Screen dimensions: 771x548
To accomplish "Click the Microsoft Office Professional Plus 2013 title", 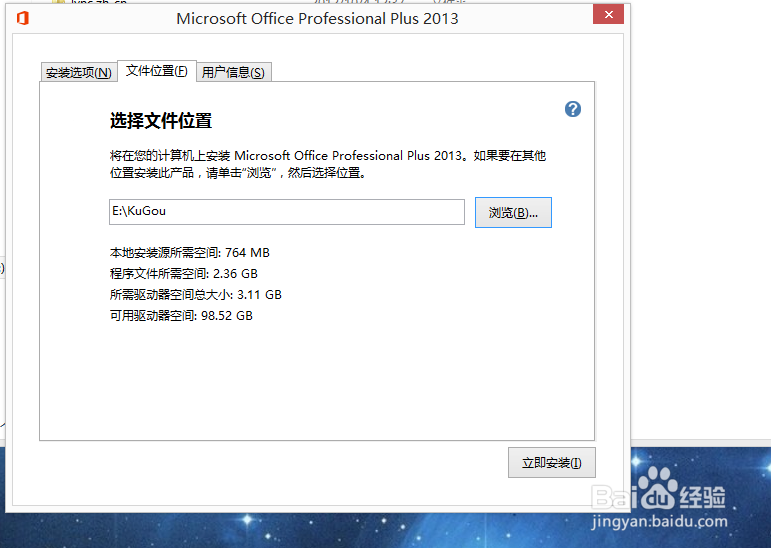I will coord(317,19).
